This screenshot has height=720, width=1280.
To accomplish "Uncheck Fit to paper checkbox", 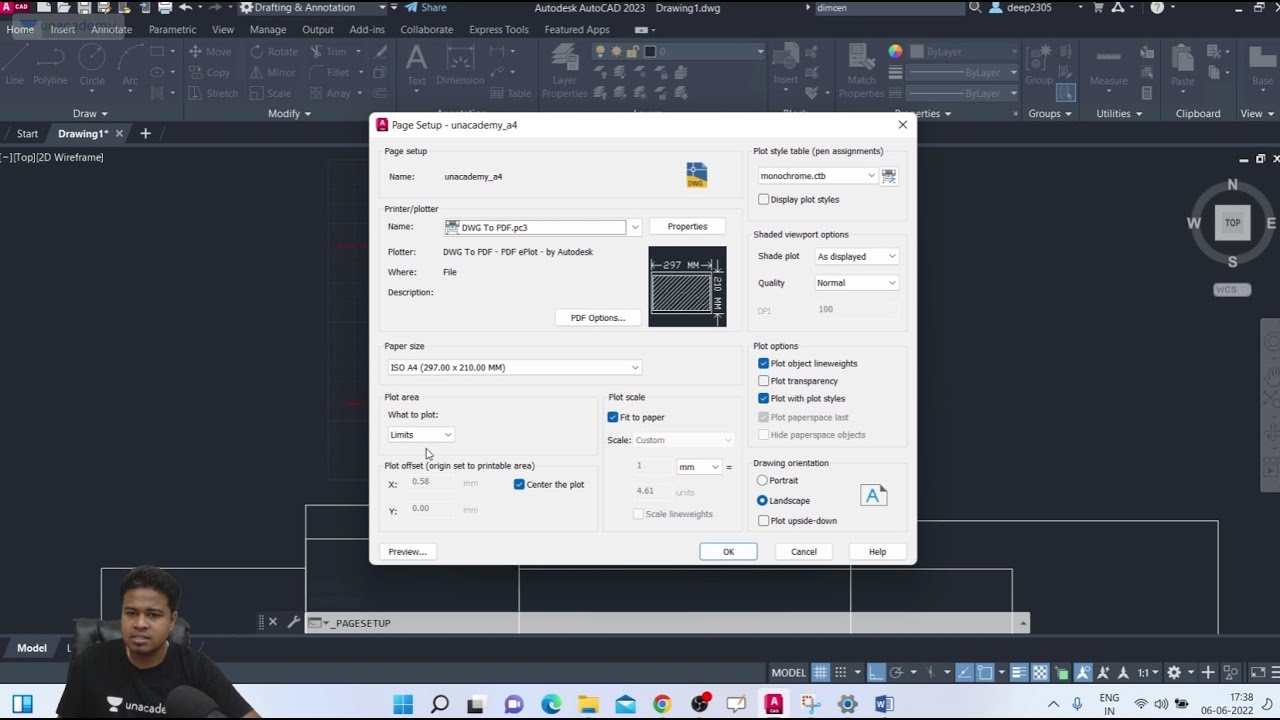I will 613,417.
